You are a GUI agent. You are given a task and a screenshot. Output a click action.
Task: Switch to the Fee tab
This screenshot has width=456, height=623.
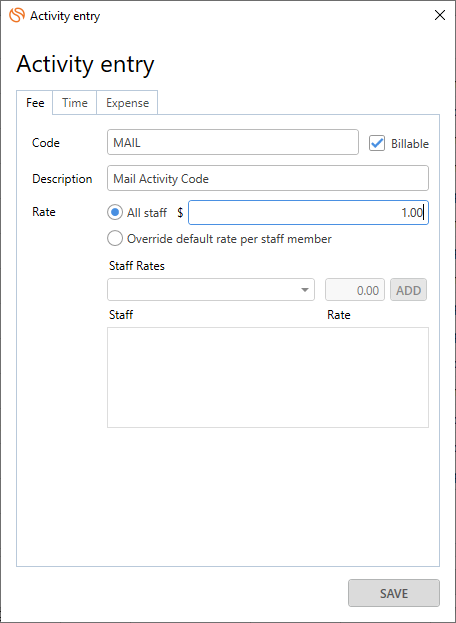pos(35,103)
